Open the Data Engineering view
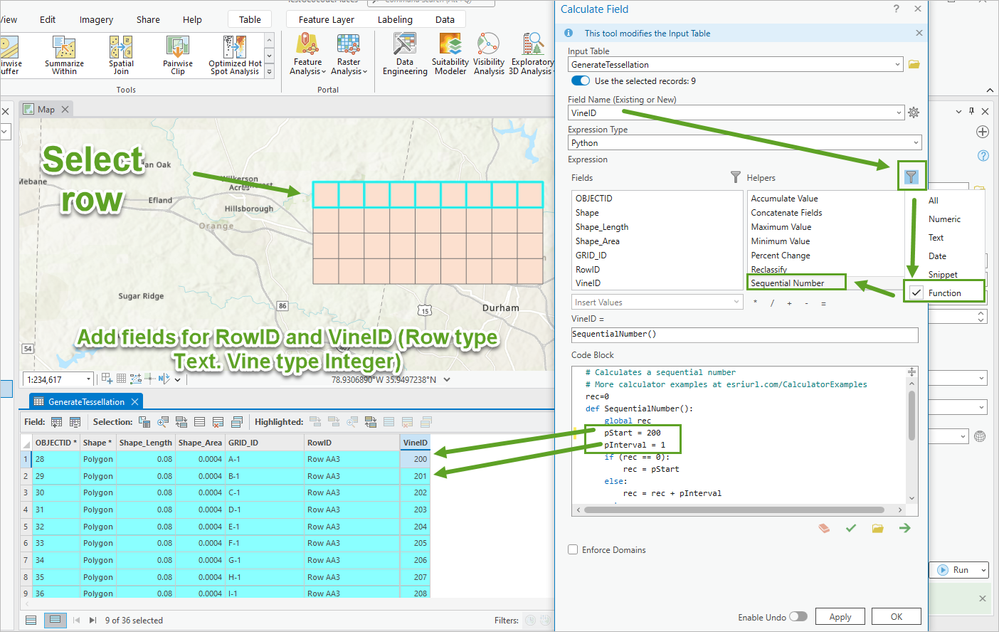 coord(405,55)
